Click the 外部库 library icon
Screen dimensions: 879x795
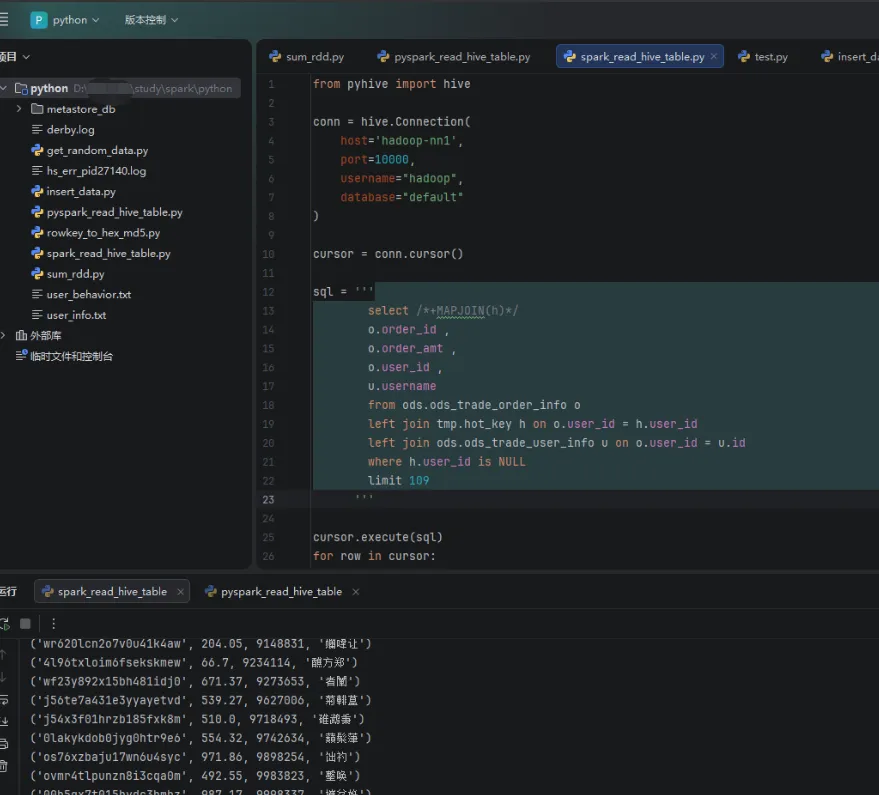click(21, 335)
